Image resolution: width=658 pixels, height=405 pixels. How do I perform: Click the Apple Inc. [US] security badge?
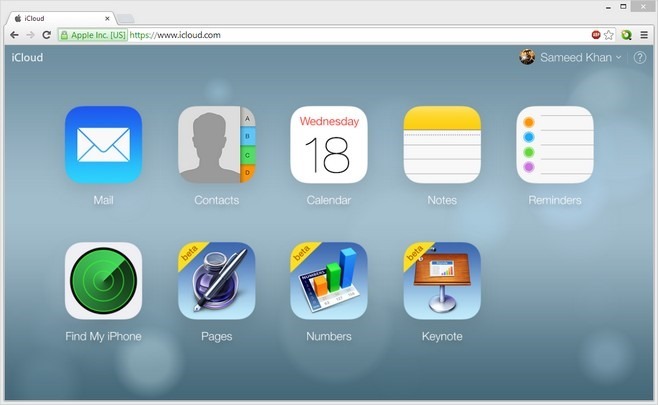point(93,35)
